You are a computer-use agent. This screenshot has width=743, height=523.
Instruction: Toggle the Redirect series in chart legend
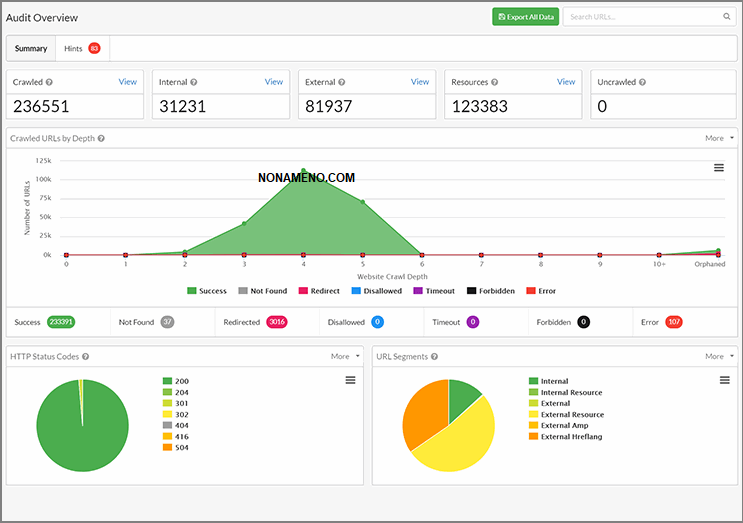[317, 291]
